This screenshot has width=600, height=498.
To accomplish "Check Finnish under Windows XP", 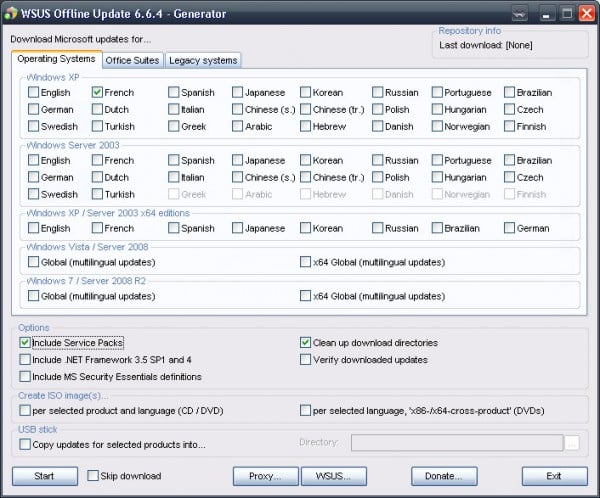I will coord(509,126).
